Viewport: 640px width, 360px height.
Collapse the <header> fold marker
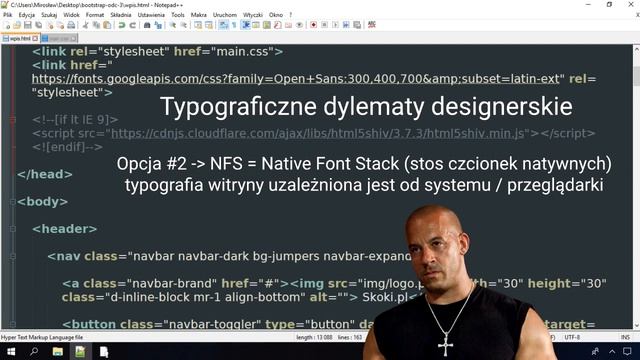click(13, 229)
